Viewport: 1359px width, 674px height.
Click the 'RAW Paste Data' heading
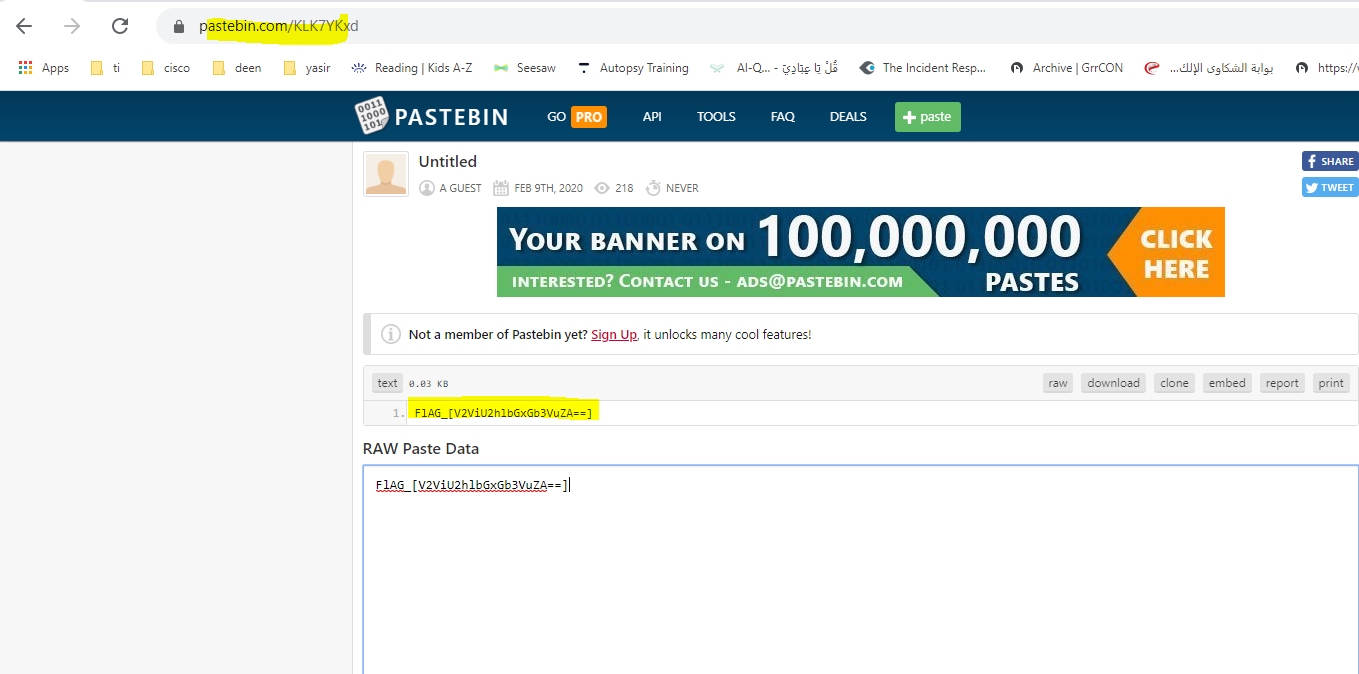coord(421,449)
